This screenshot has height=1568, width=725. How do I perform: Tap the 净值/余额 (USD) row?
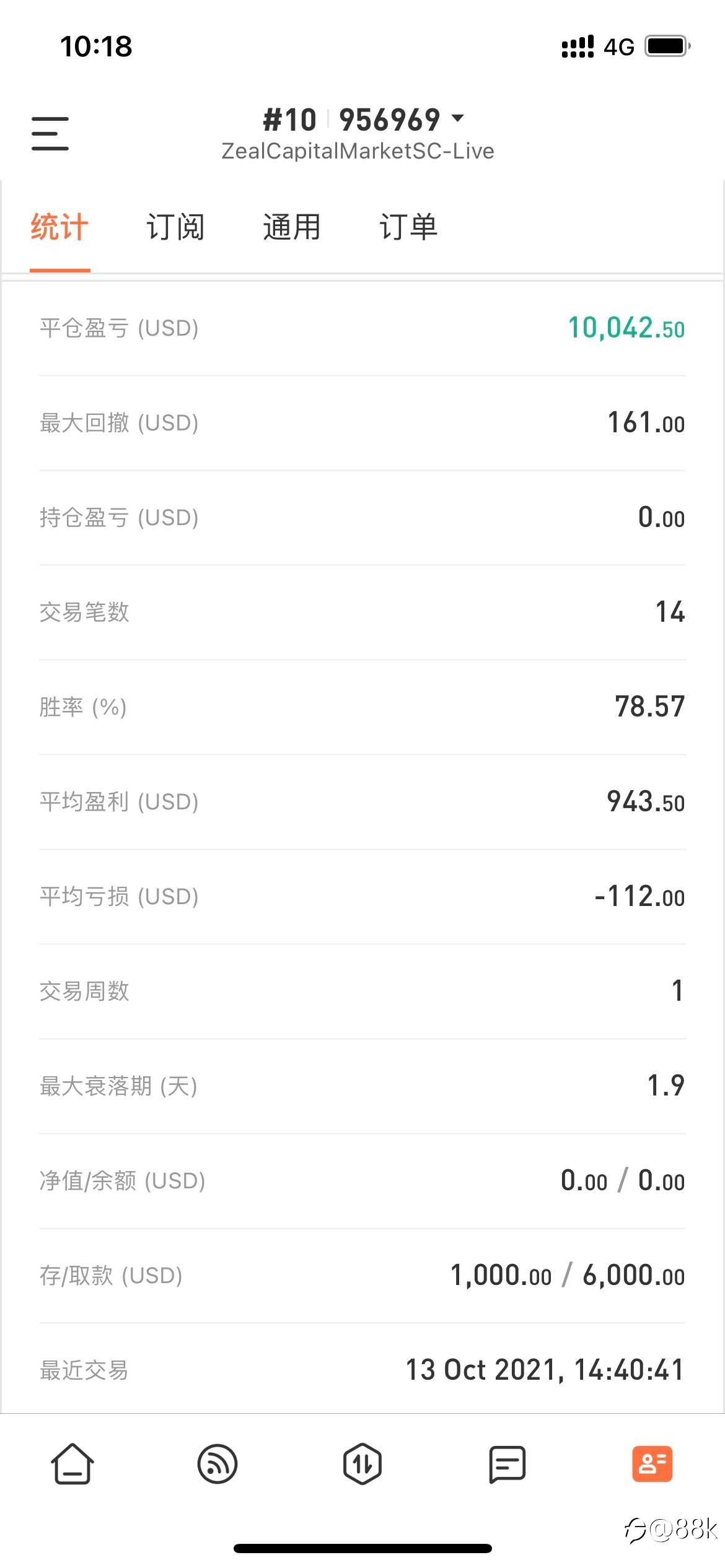pyautogui.click(x=362, y=1181)
